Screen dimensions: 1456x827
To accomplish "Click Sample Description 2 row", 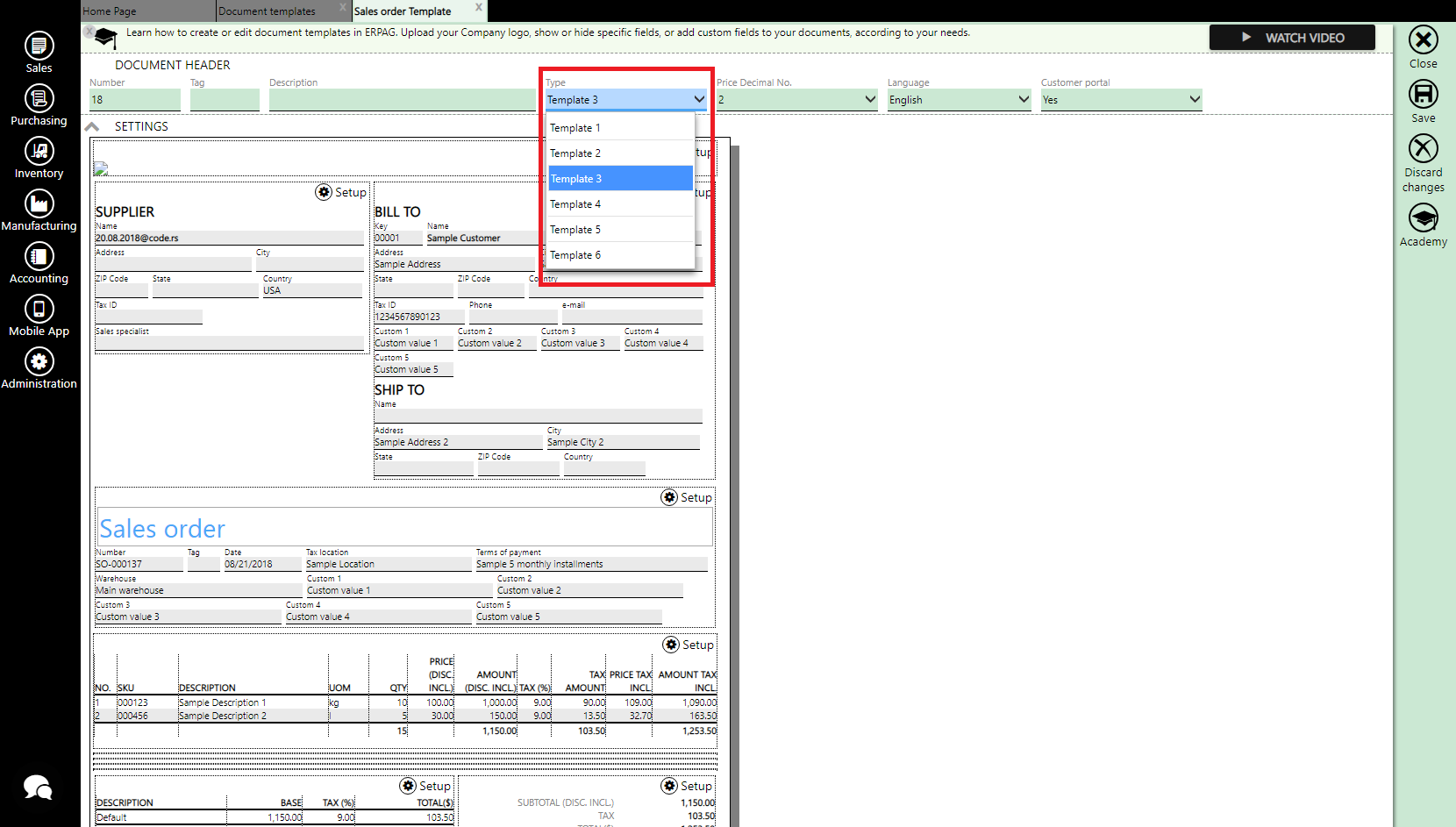I will point(223,716).
